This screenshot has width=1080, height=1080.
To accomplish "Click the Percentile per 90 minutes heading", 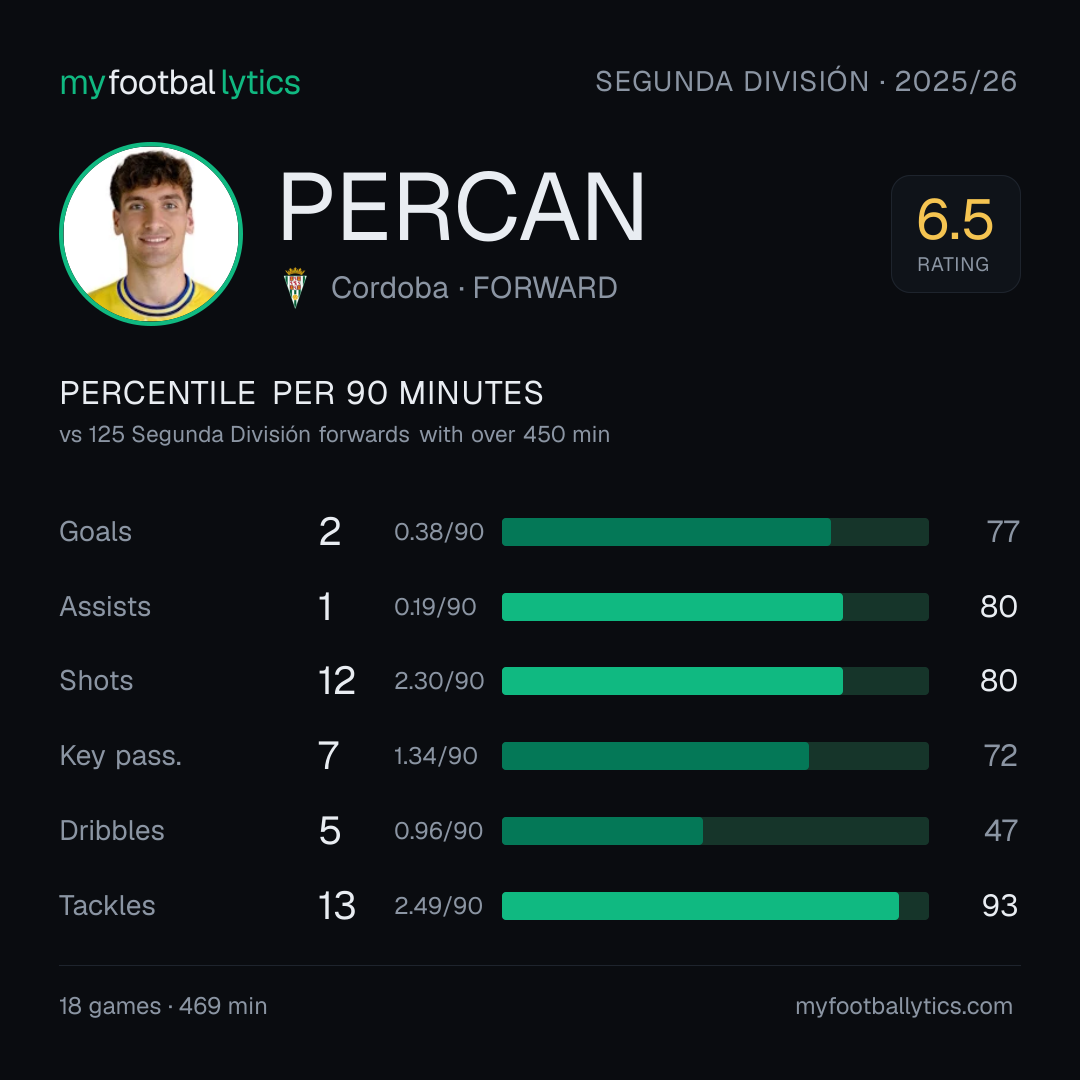I will 302,393.
